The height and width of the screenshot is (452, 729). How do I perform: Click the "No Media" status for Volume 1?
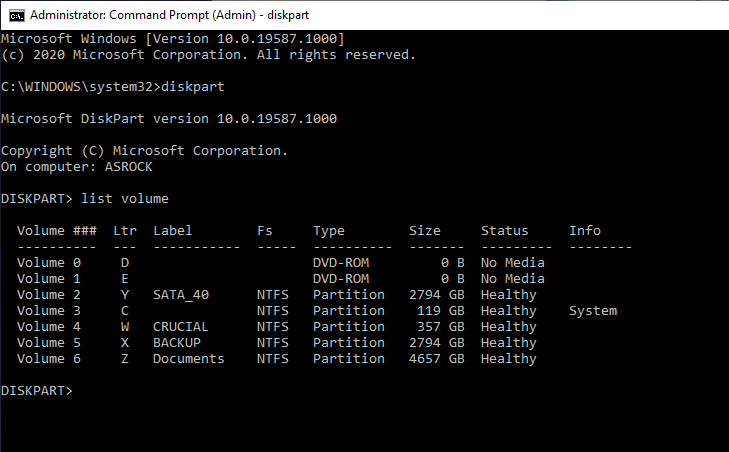coord(512,279)
